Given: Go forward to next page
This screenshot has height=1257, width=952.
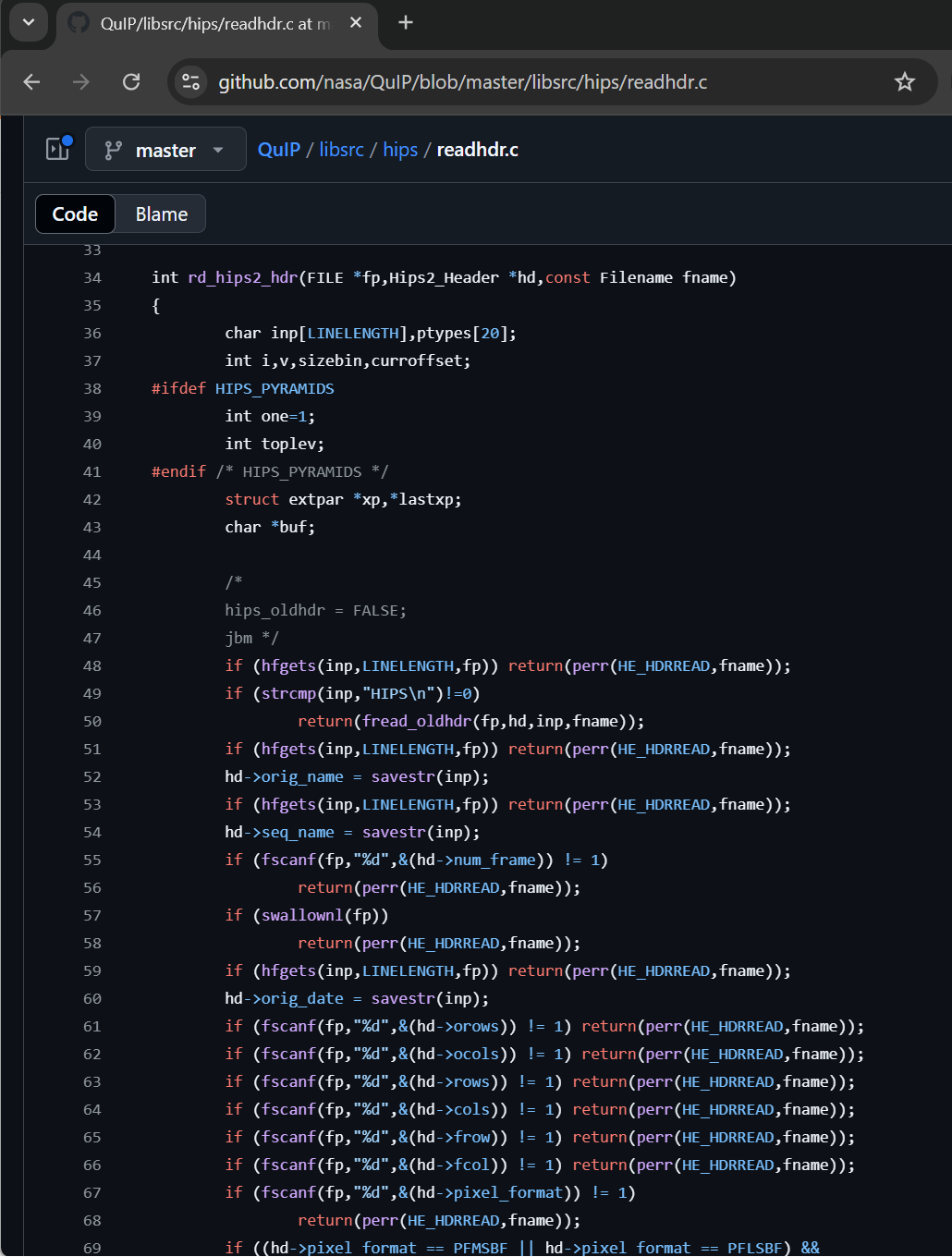Looking at the screenshot, I should coord(81,82).
